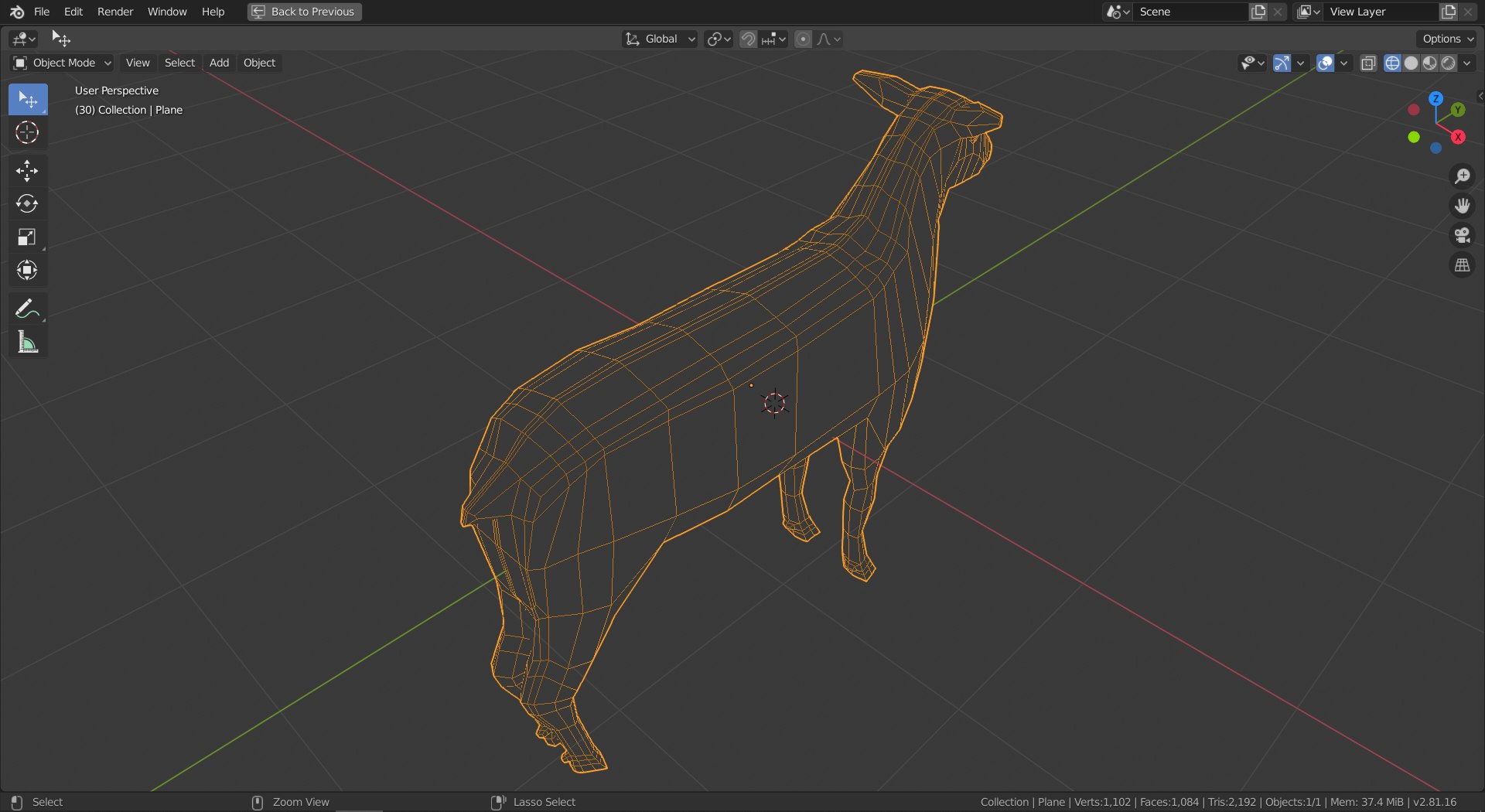Click the Blender logo icon
The height and width of the screenshot is (812, 1485).
[16, 12]
